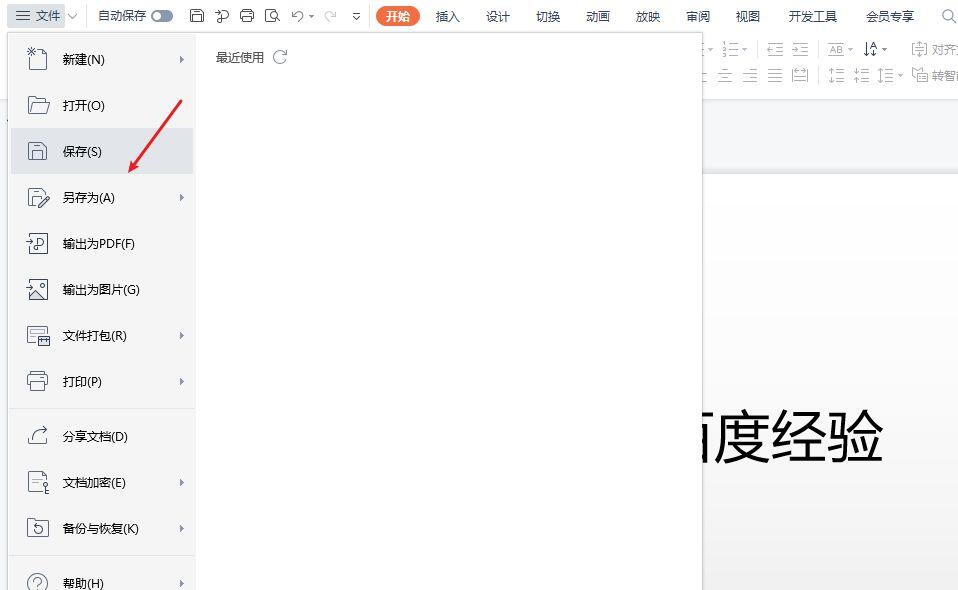The height and width of the screenshot is (590, 958).
Task: Center align the text
Action: [x=725, y=75]
